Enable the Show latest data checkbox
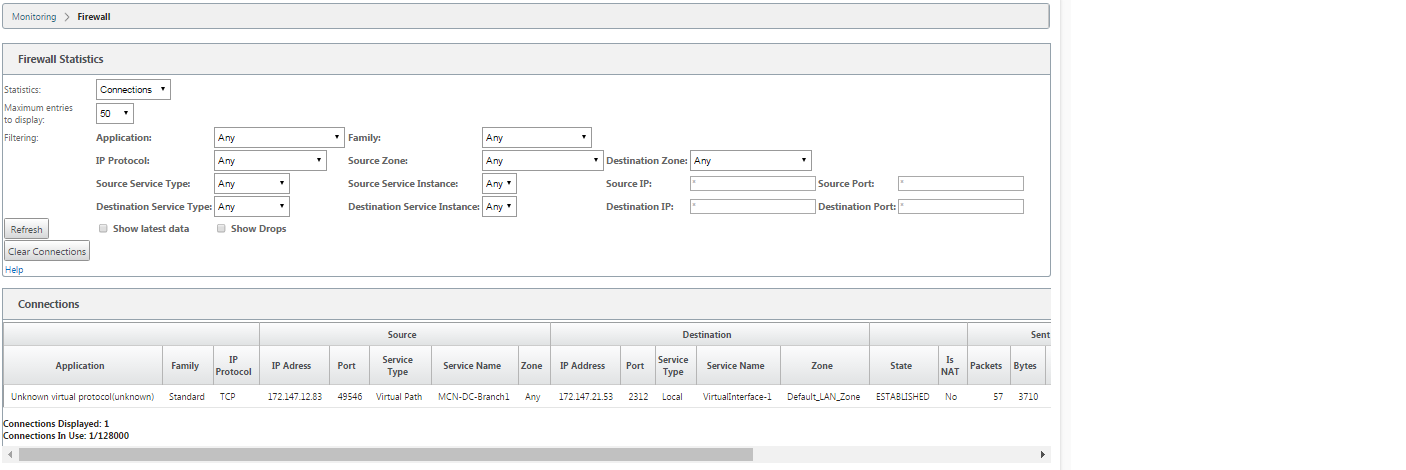Viewport: 1406px width, 470px height. [x=104, y=229]
